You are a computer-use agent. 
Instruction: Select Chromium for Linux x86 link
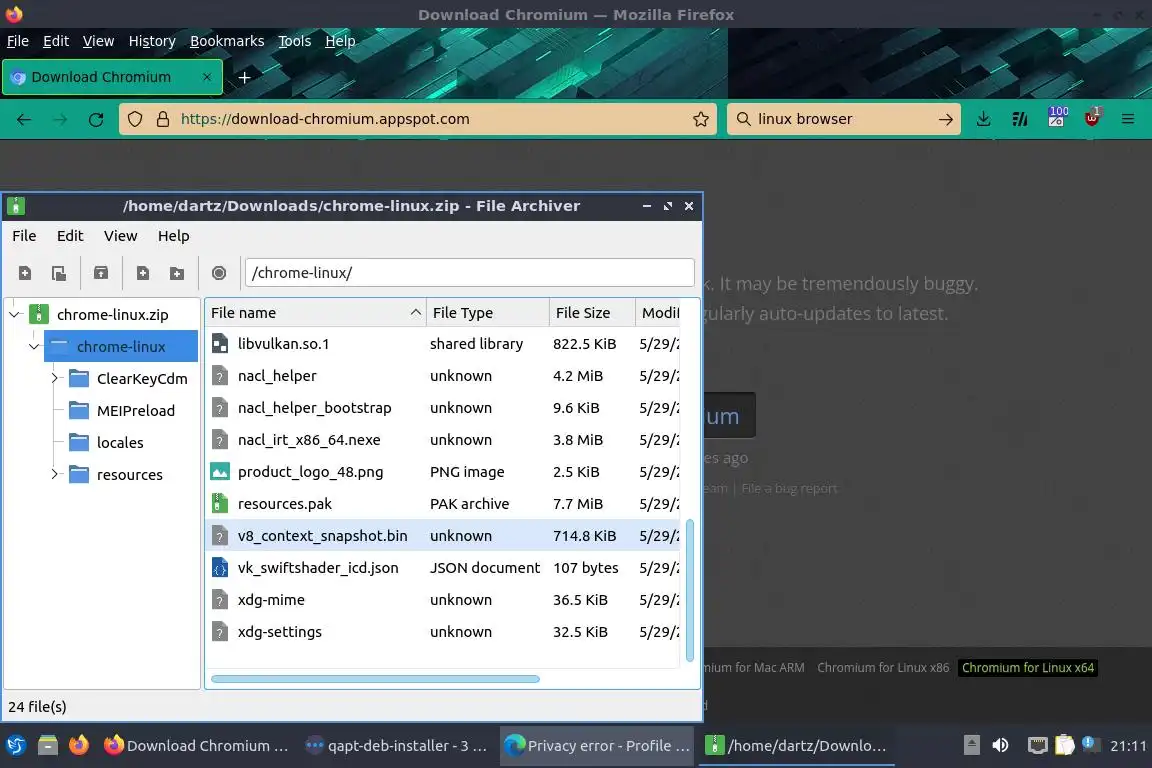[883, 667]
